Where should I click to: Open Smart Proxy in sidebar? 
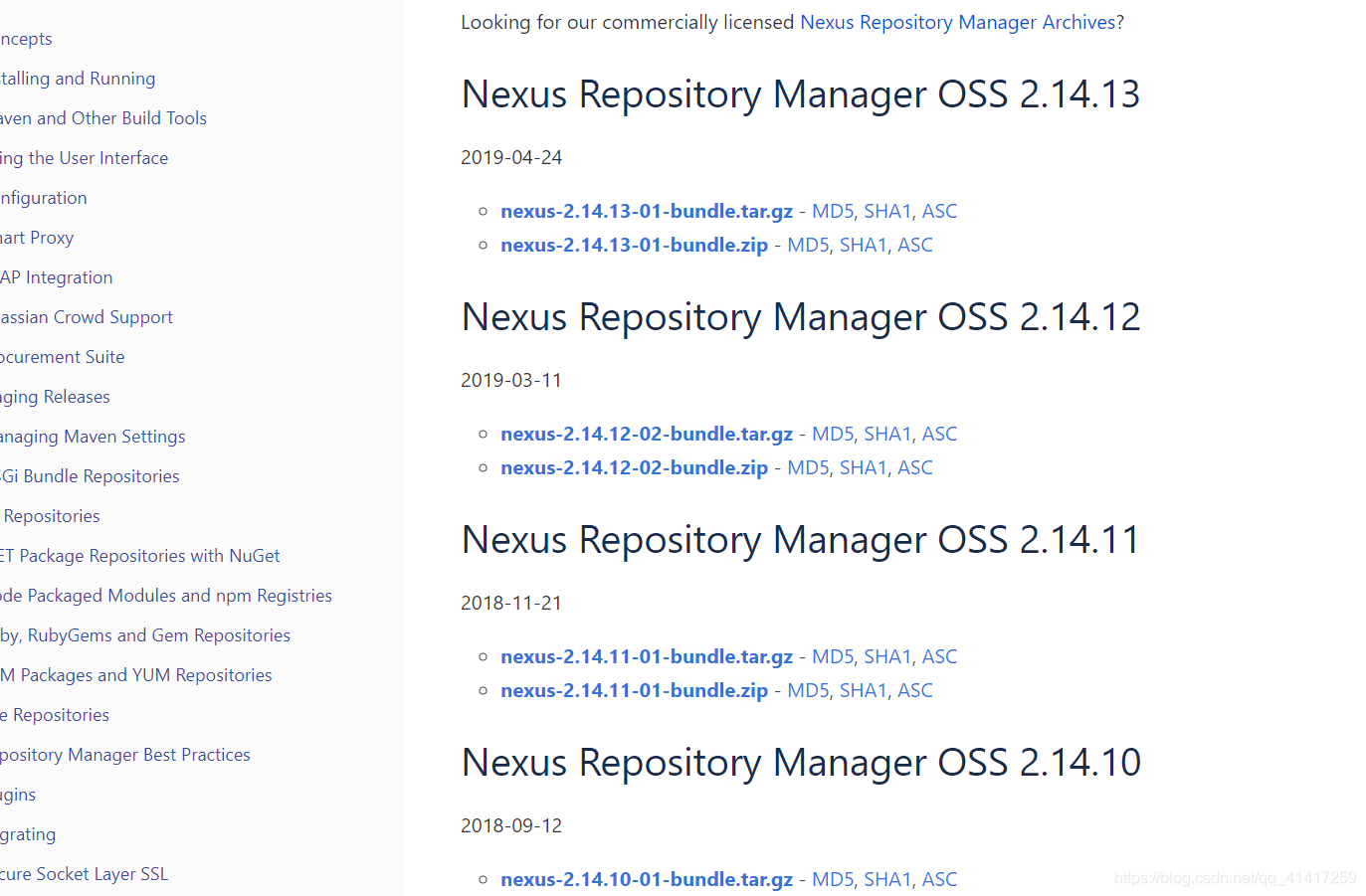(37, 238)
